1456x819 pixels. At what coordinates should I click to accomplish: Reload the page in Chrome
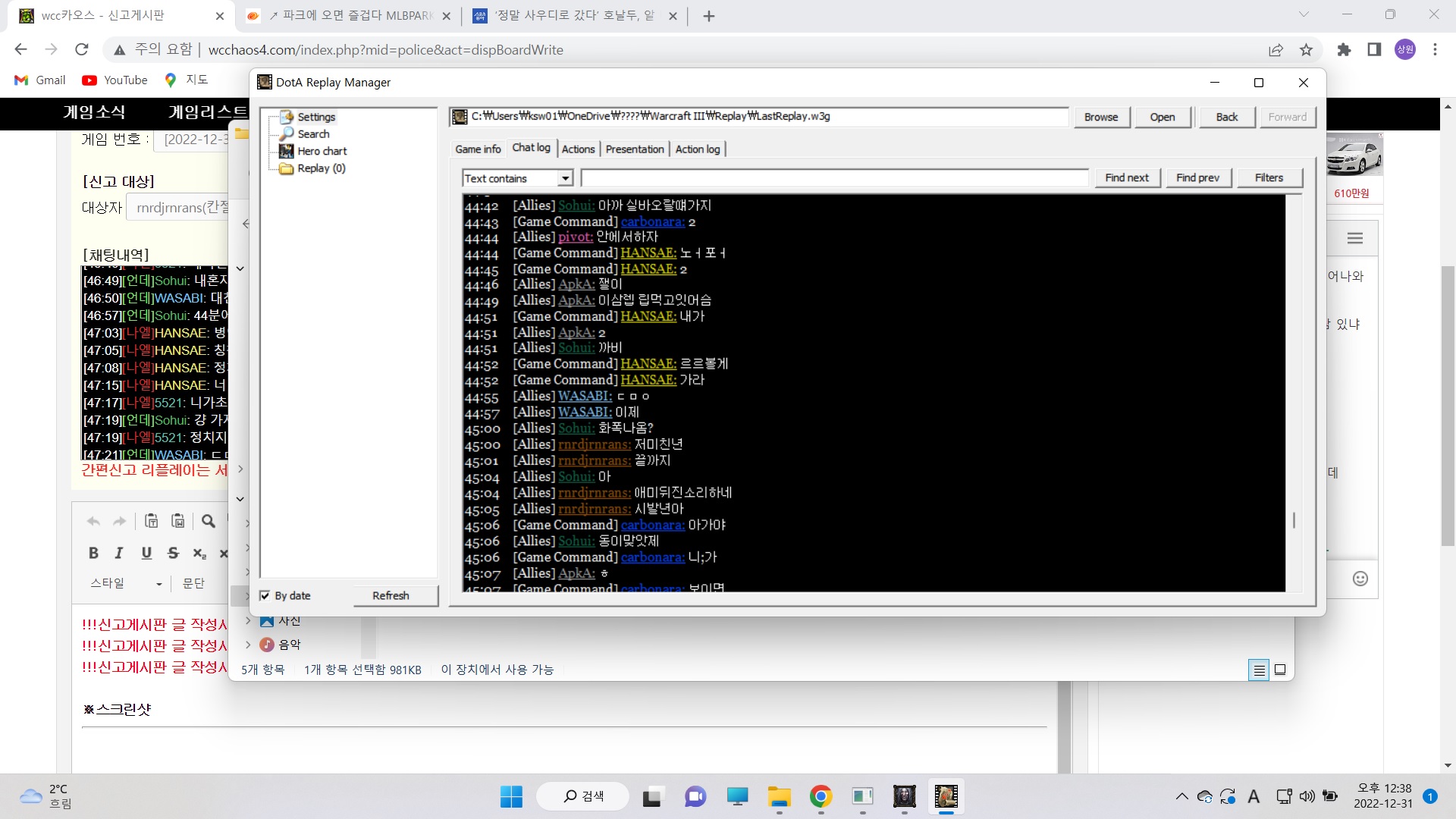tap(82, 50)
